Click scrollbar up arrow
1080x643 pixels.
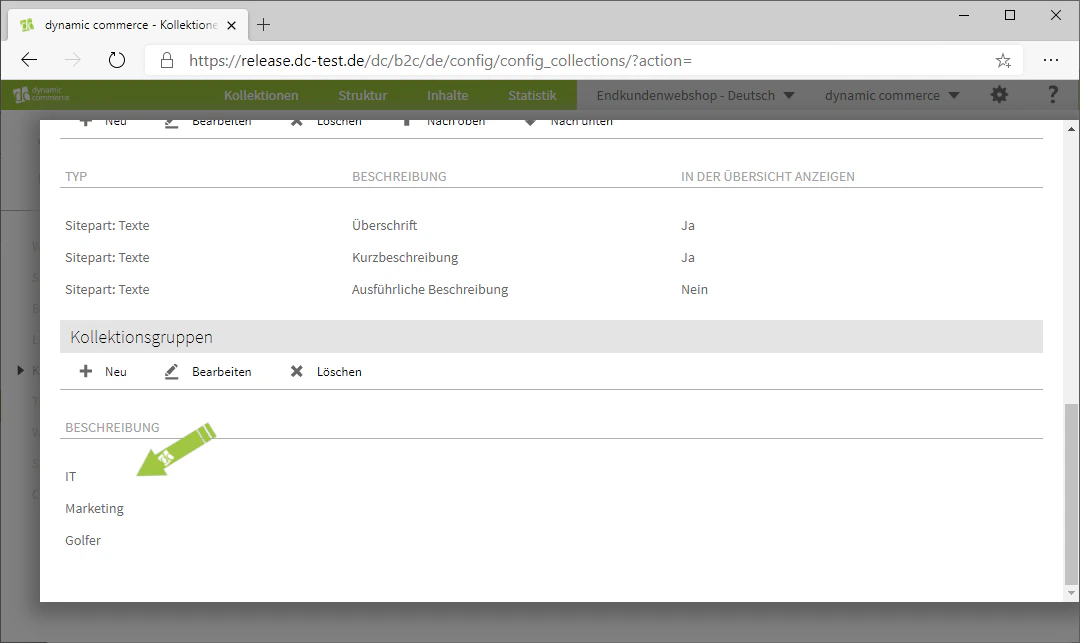pyautogui.click(x=1070, y=128)
